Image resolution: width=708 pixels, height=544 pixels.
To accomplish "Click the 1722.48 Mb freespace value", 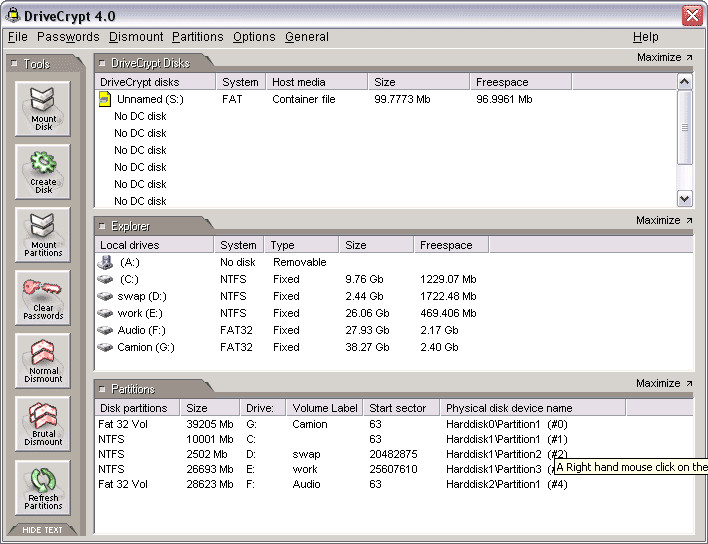I will click(x=448, y=297).
